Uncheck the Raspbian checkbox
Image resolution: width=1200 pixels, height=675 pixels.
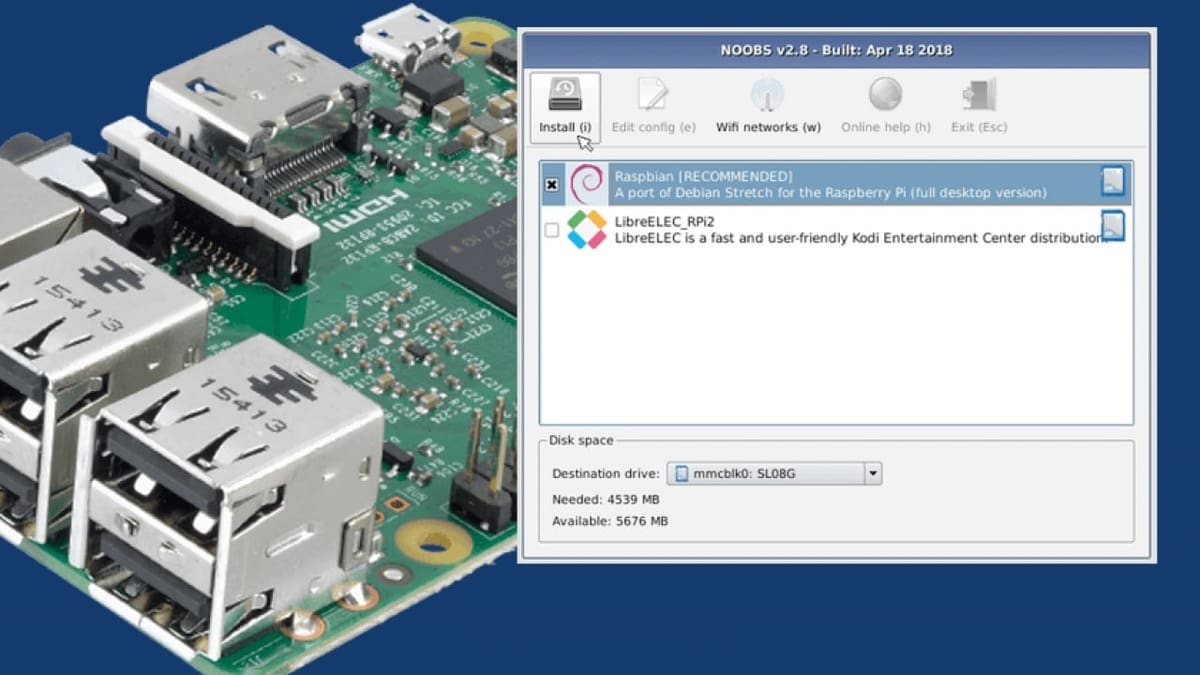(552, 185)
